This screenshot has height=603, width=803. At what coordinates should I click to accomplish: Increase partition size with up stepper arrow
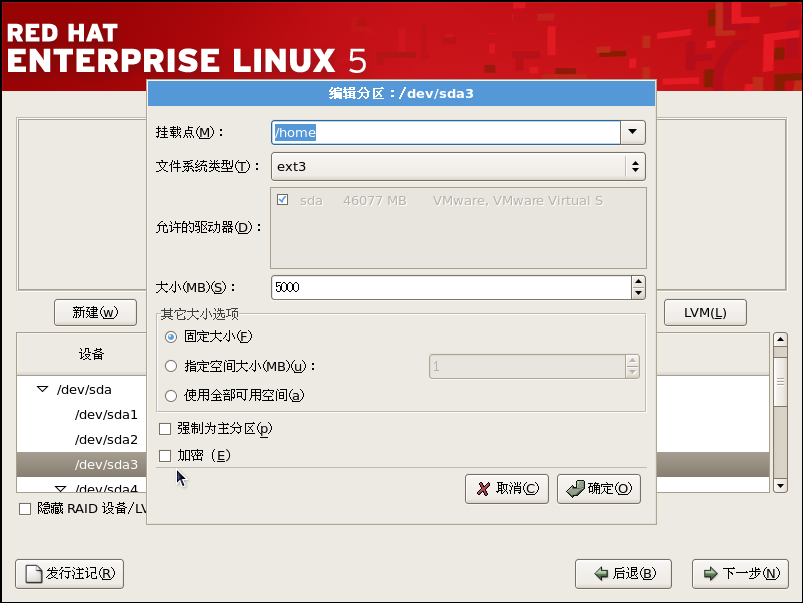coord(638,281)
